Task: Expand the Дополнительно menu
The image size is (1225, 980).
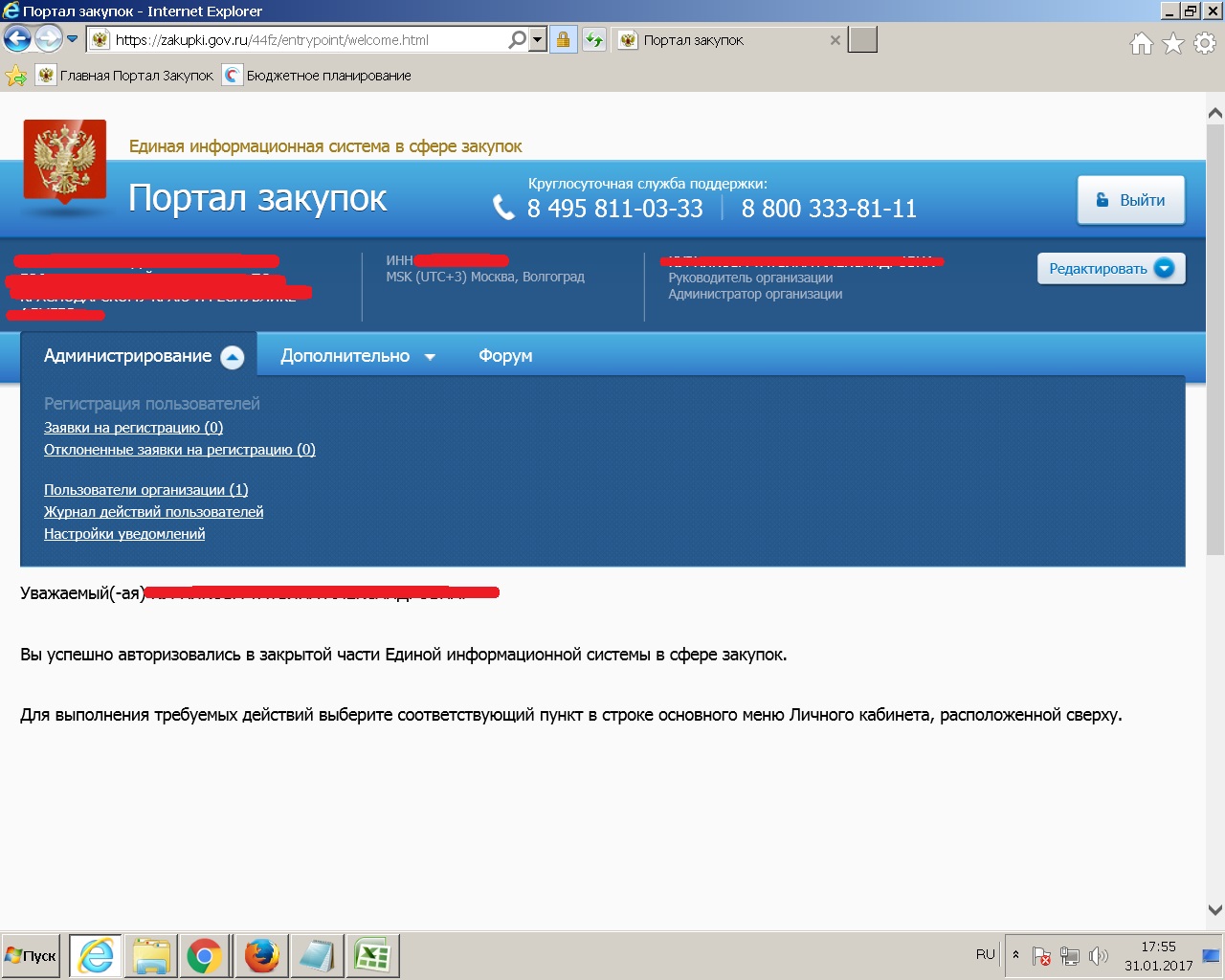Action: [x=357, y=356]
